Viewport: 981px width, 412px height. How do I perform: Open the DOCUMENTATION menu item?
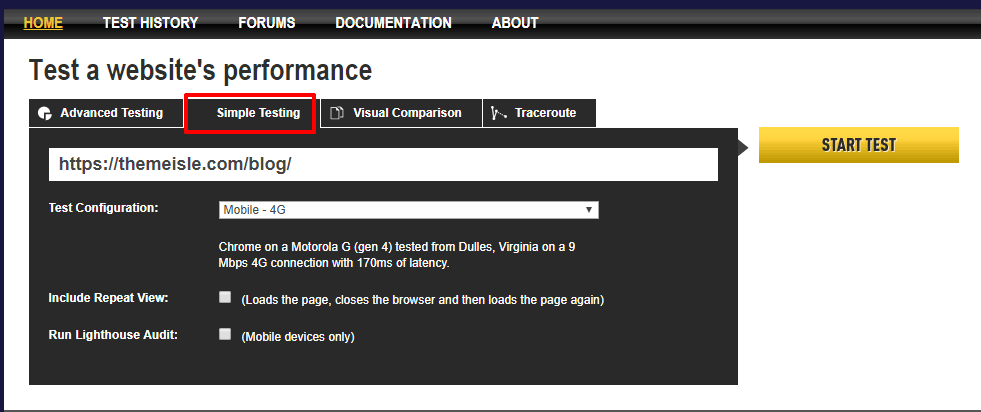coord(393,23)
